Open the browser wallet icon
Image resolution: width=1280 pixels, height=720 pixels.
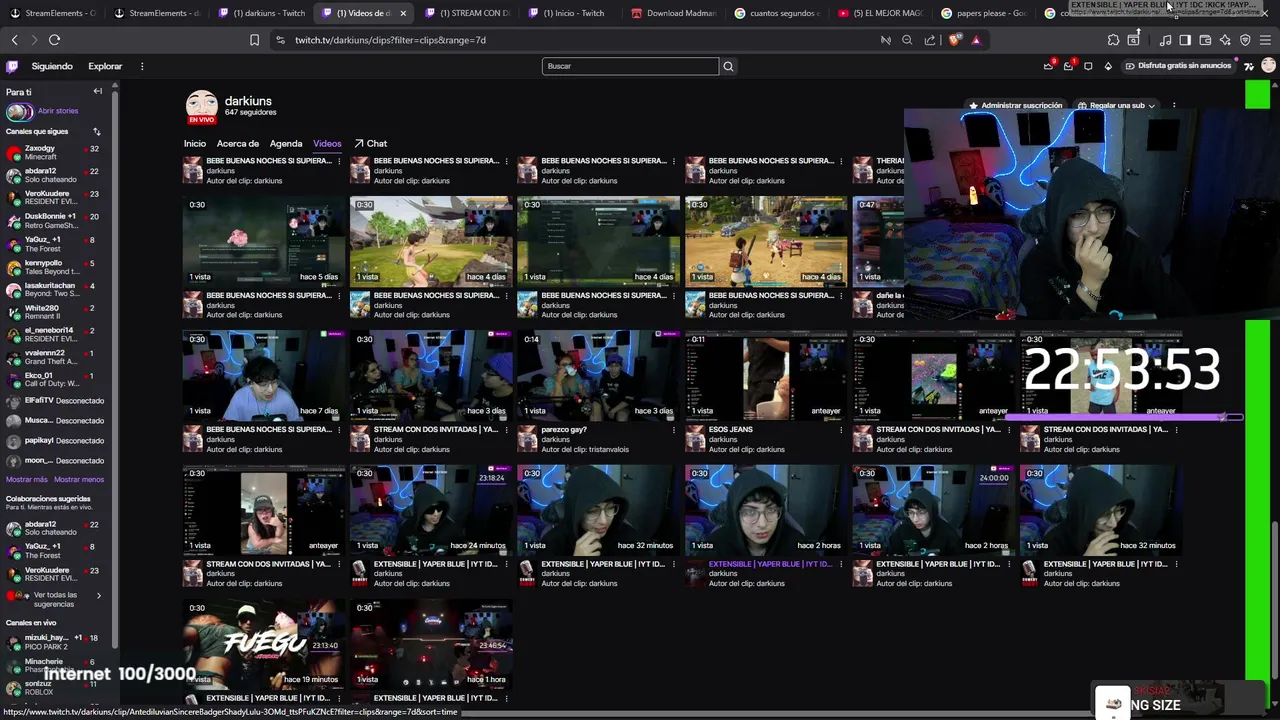(x=1205, y=40)
